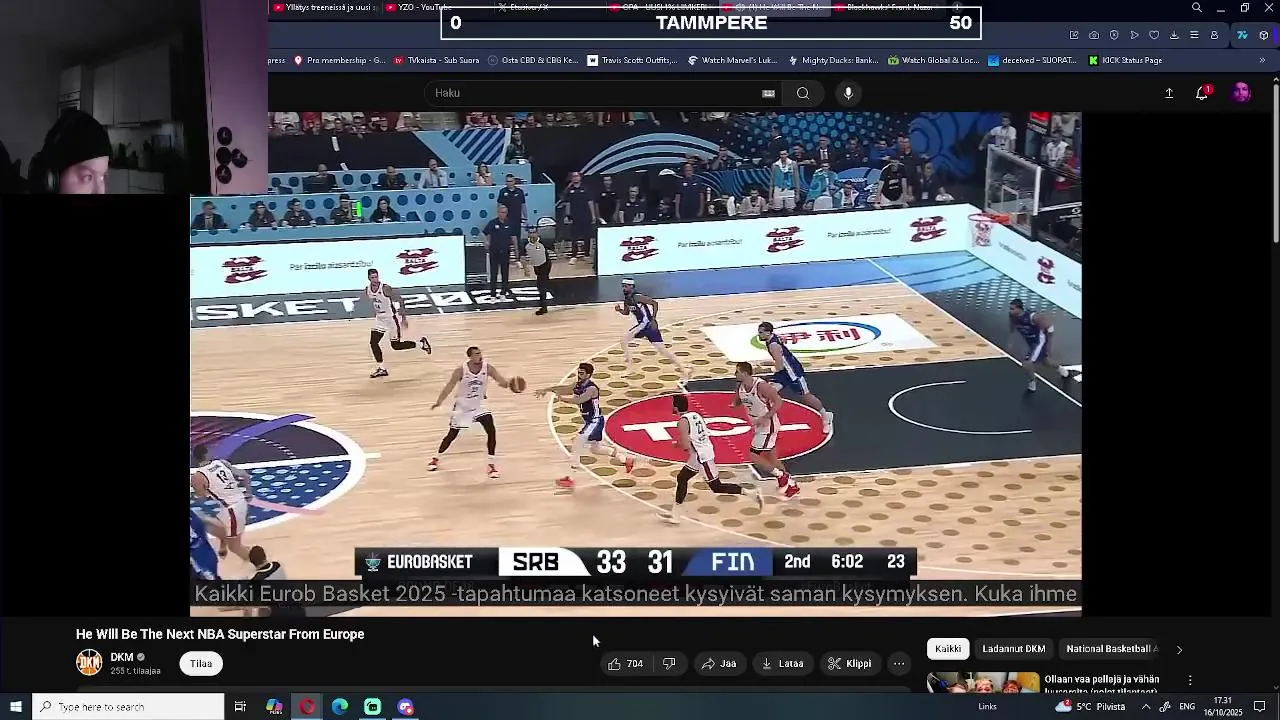Open more actions menu next to Klippi
This screenshot has height=720, width=1280.
click(x=899, y=663)
